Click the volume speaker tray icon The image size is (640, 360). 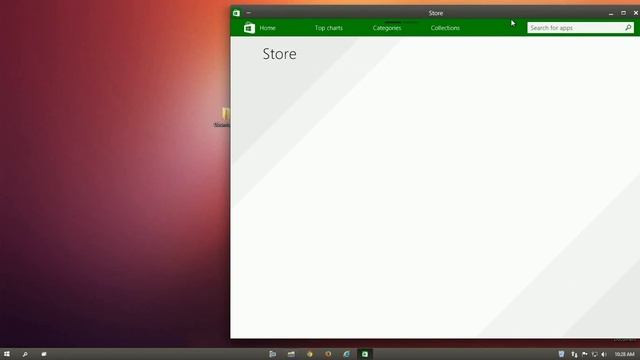[604, 354]
